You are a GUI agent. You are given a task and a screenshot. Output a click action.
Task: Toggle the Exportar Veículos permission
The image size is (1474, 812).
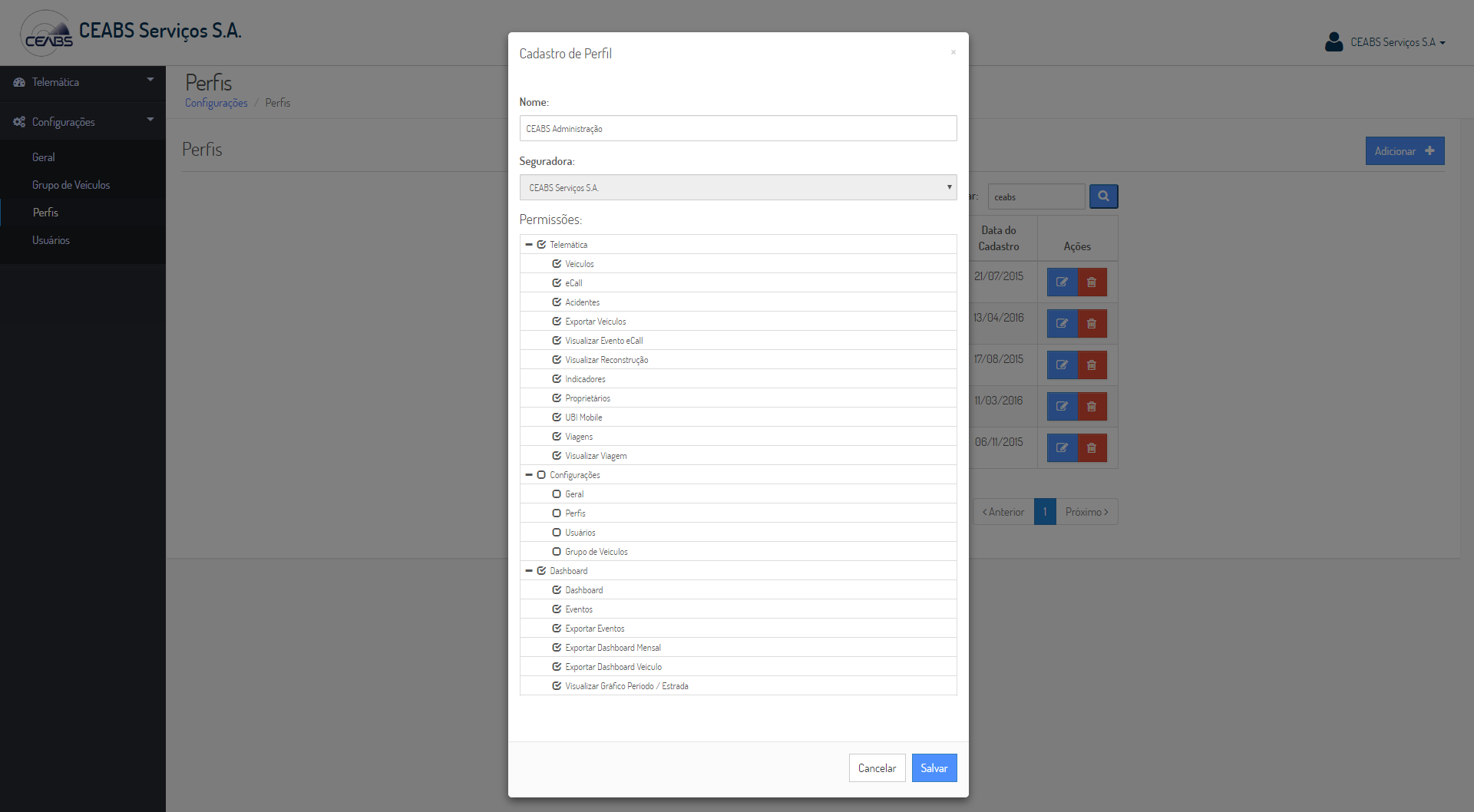(557, 321)
